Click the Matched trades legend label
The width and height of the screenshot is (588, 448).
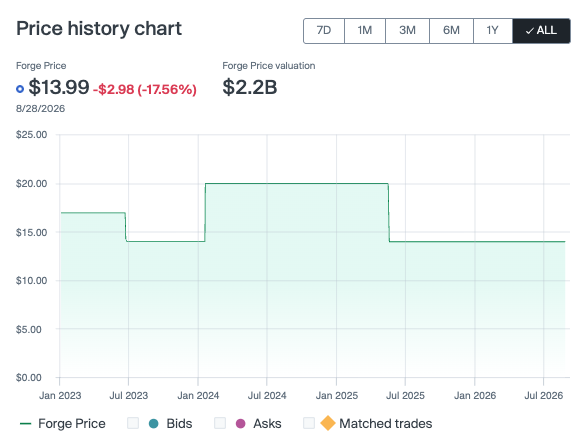tap(386, 424)
